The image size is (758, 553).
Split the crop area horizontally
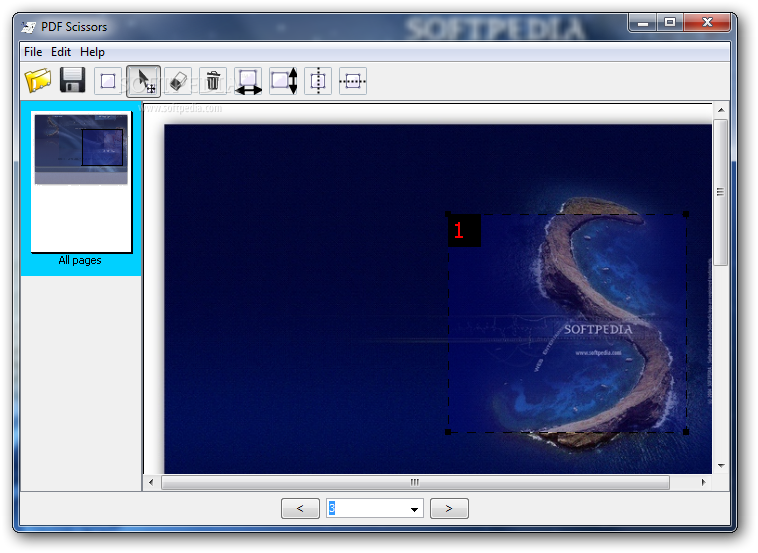click(353, 81)
